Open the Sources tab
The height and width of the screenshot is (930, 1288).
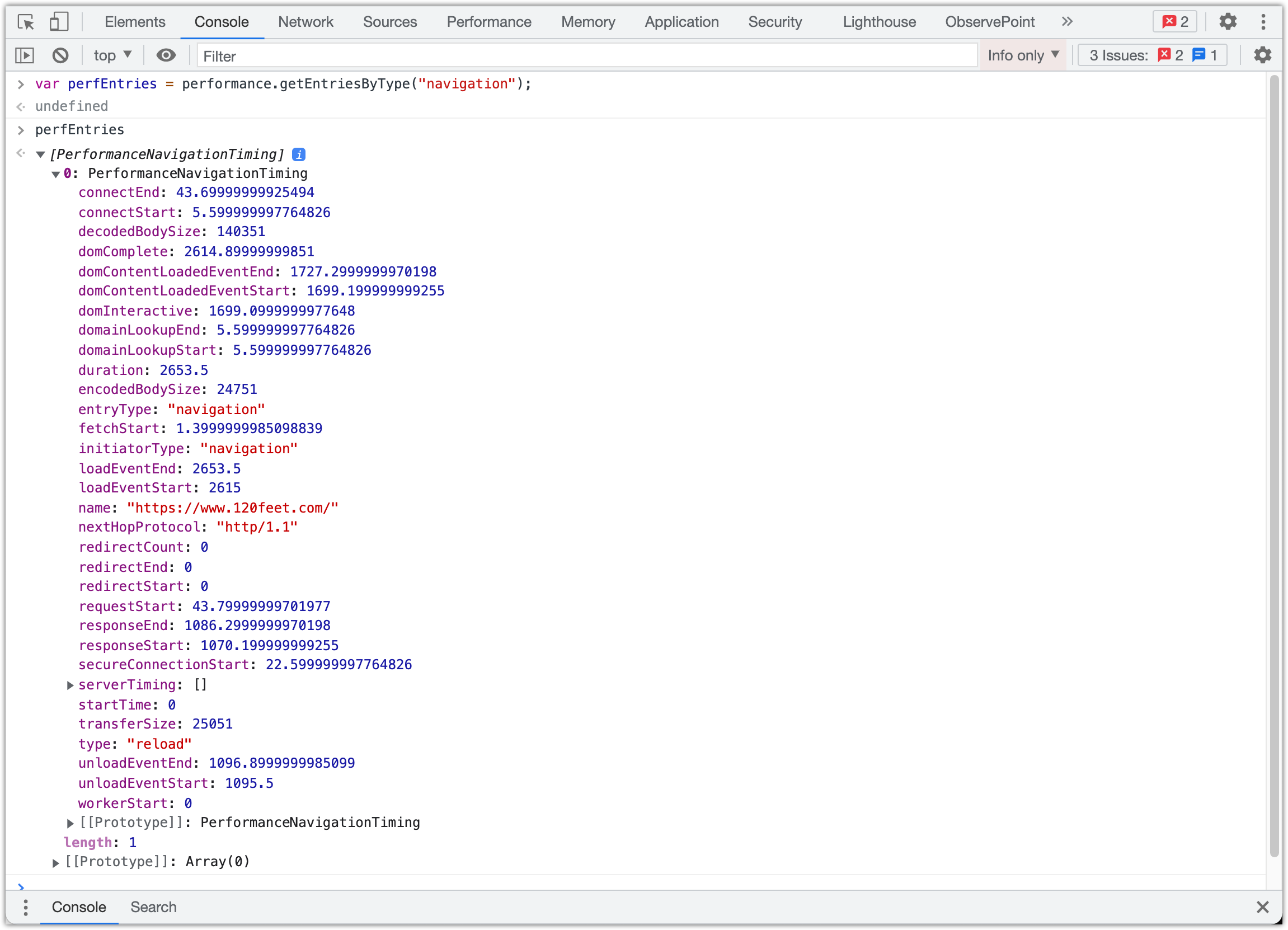click(x=389, y=22)
